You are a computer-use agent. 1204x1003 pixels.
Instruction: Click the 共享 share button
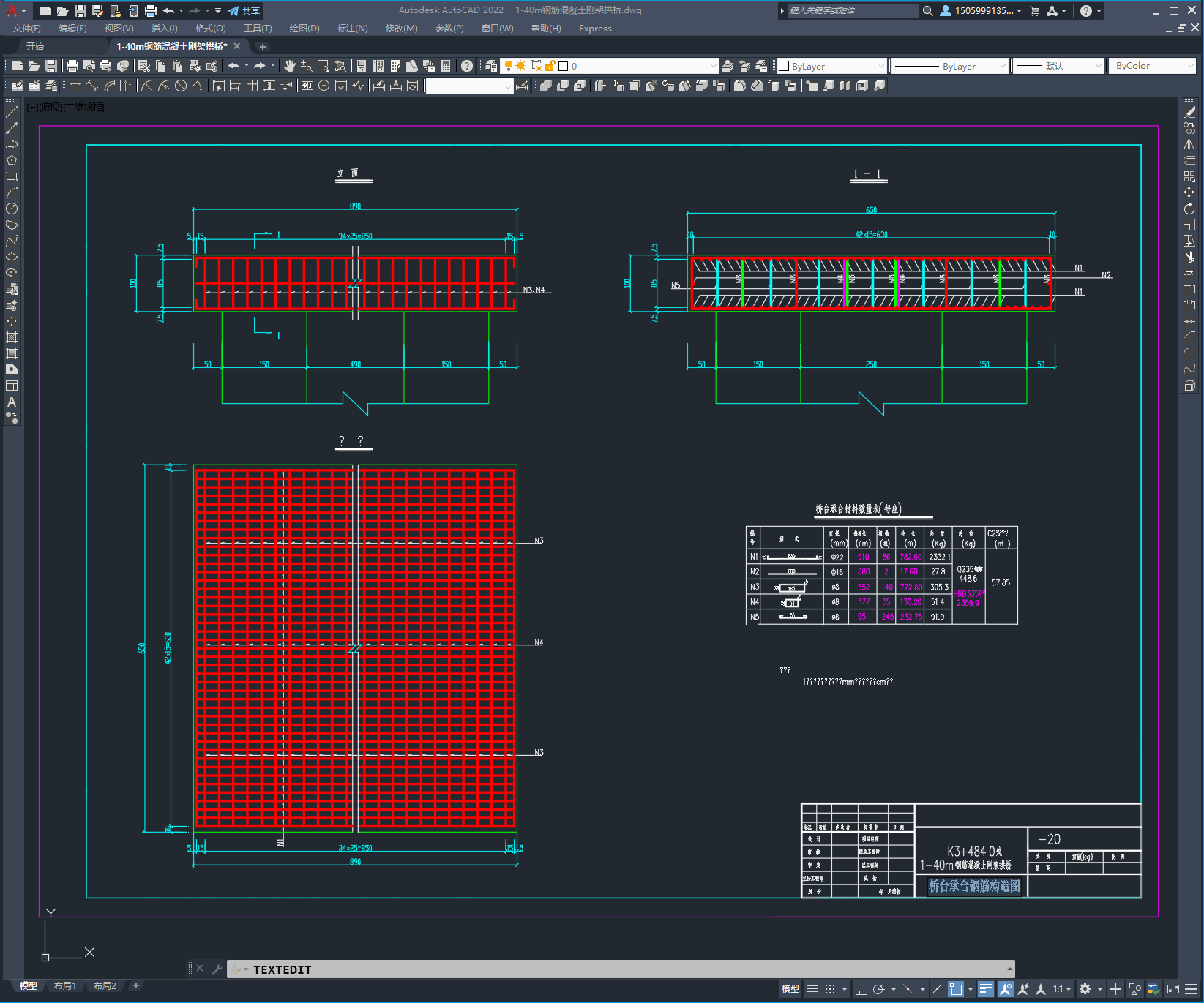(x=244, y=11)
